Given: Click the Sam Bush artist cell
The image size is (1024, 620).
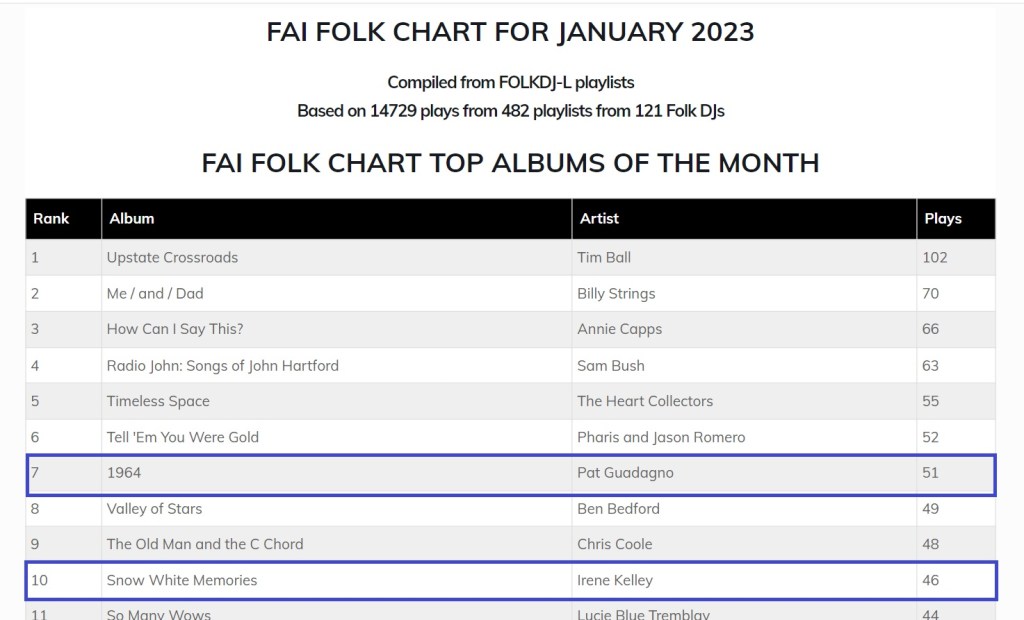Looking at the screenshot, I should pos(611,365).
